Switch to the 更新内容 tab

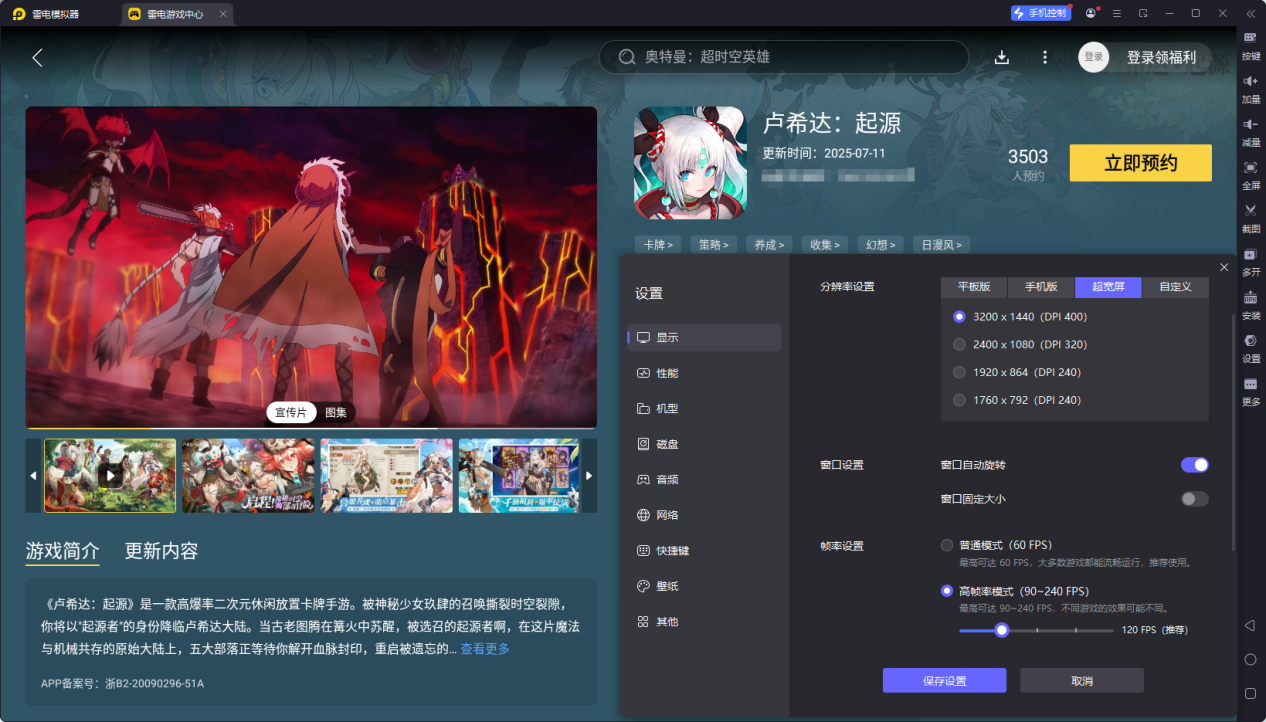coord(161,551)
